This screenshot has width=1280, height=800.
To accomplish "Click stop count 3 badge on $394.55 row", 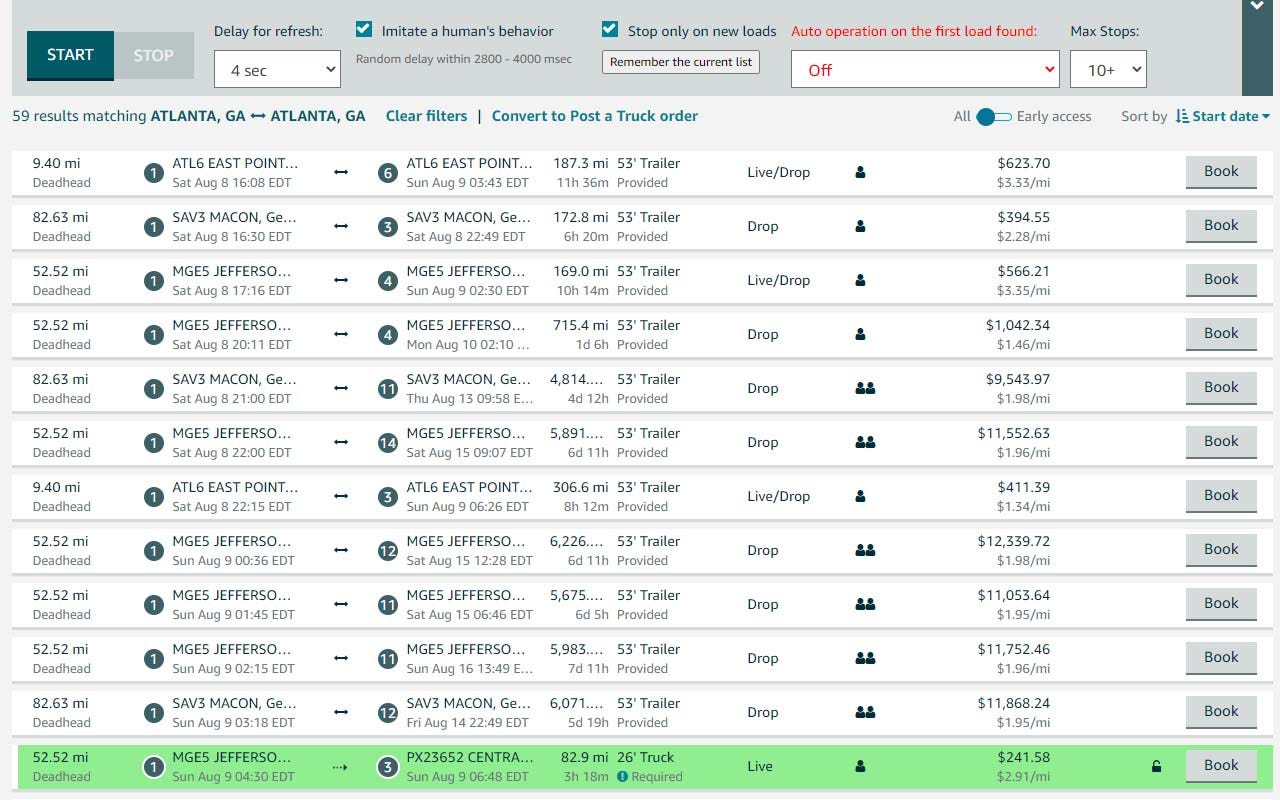I will 387,227.
